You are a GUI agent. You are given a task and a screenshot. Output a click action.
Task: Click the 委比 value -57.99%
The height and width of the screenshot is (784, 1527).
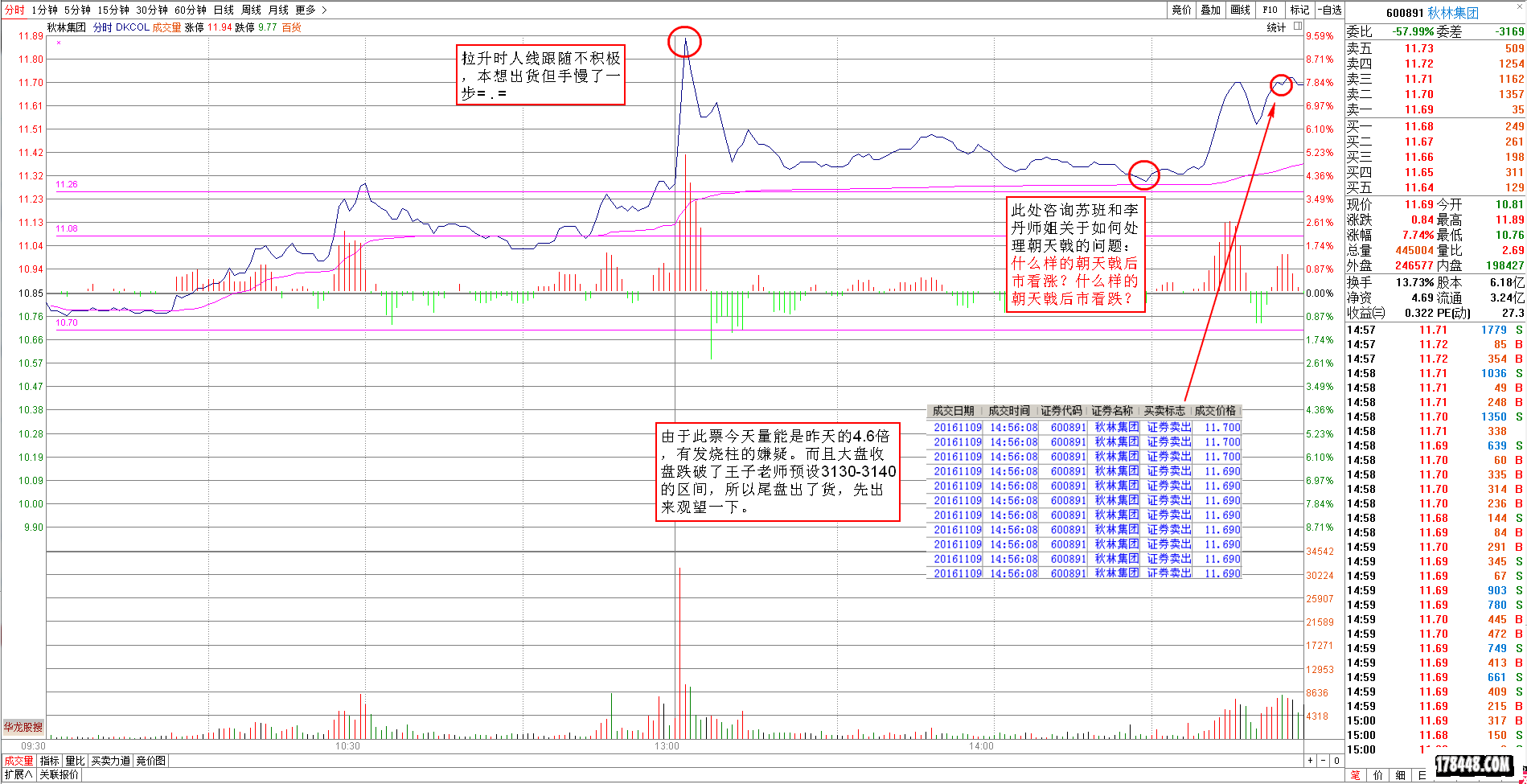pos(1413,31)
